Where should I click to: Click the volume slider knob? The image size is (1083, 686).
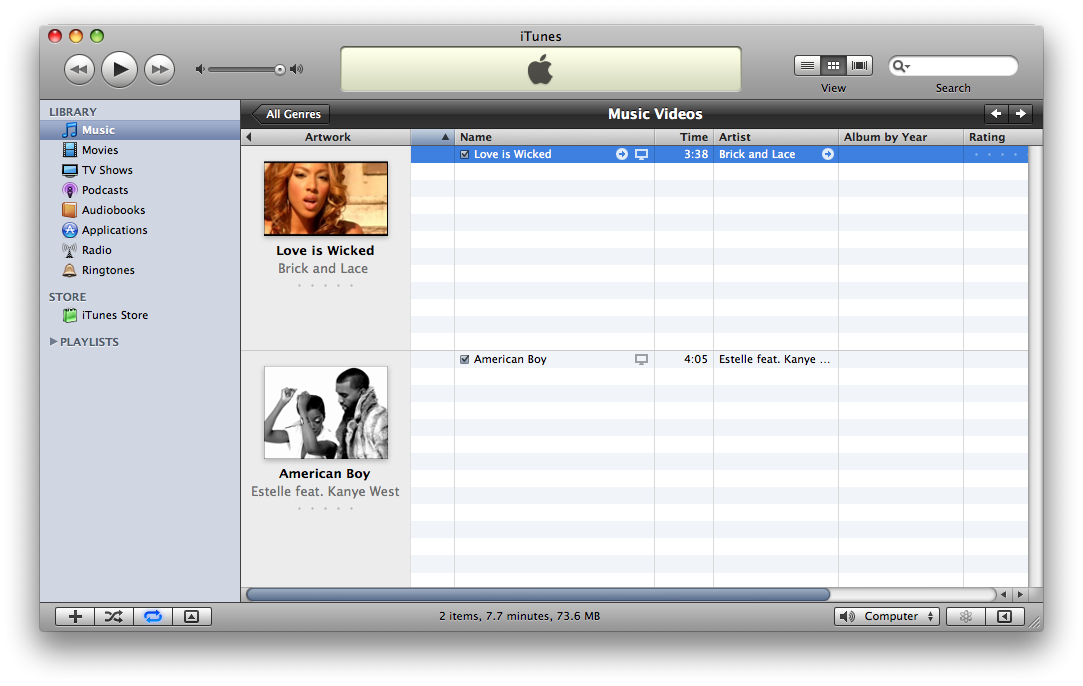pyautogui.click(x=280, y=69)
